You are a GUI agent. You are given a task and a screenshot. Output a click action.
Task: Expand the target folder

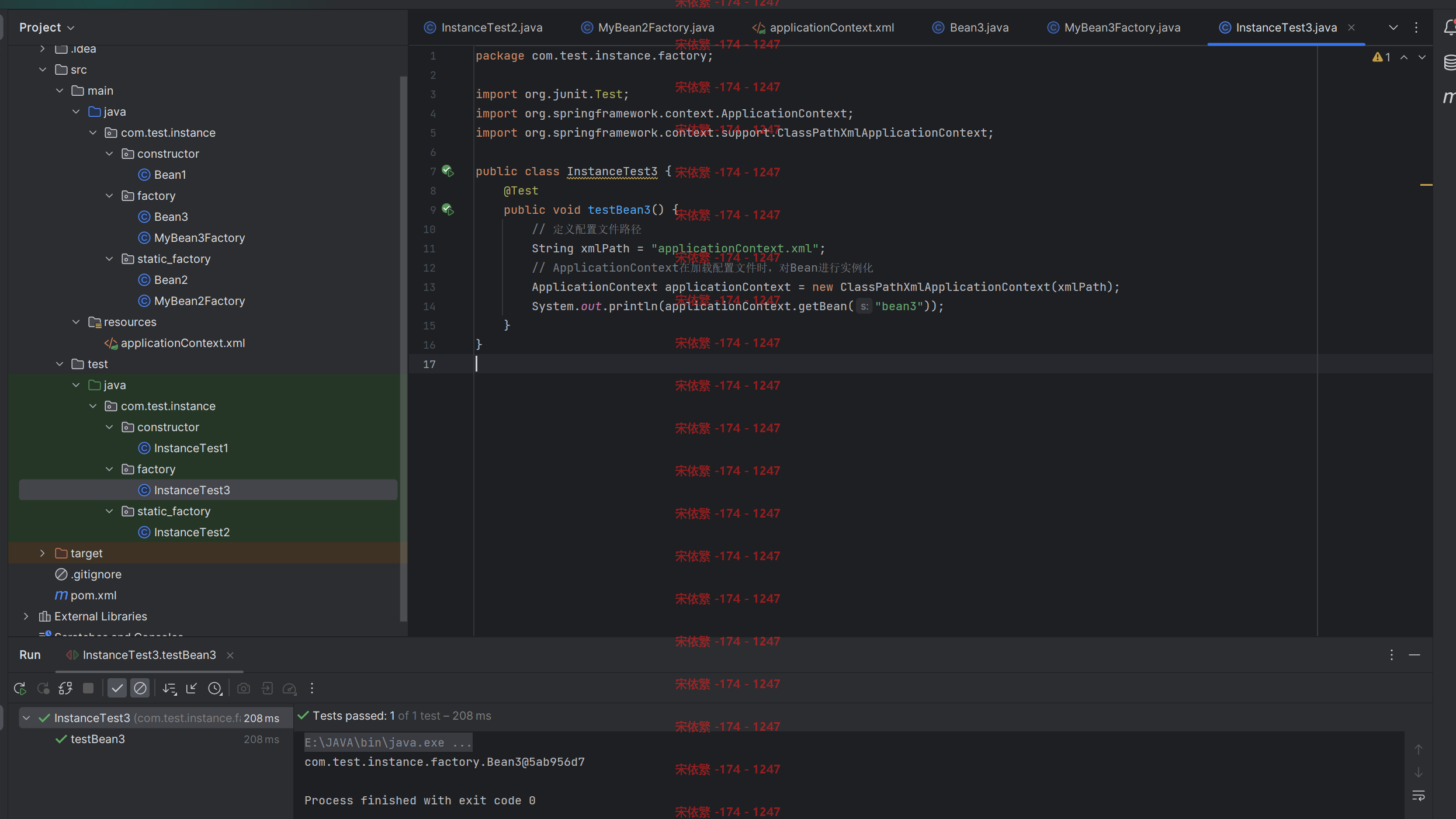[43, 553]
